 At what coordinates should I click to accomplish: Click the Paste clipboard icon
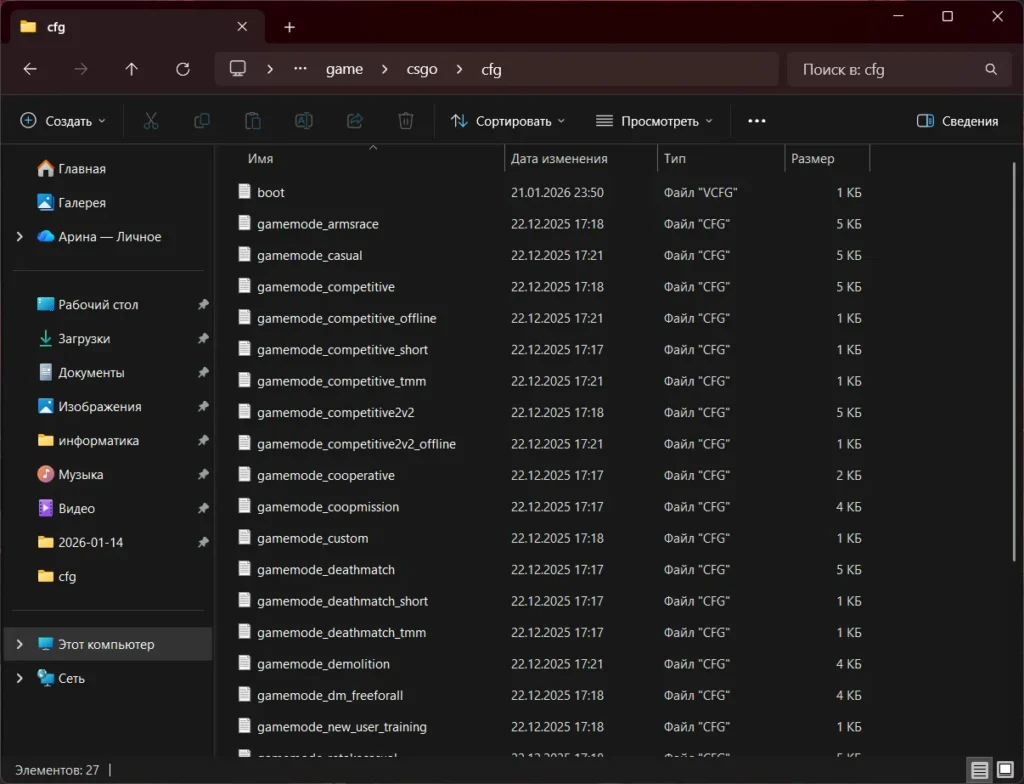point(253,121)
